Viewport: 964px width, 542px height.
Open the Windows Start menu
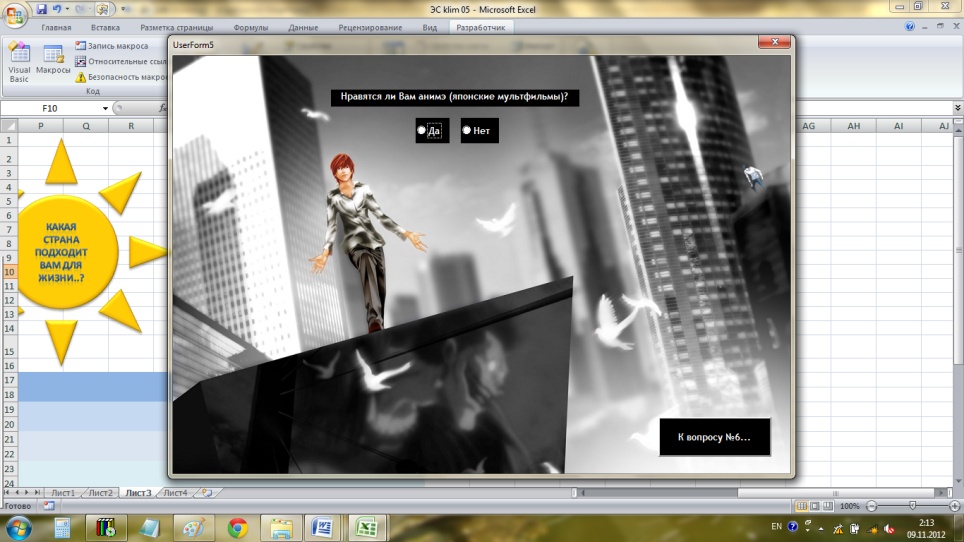point(18,528)
